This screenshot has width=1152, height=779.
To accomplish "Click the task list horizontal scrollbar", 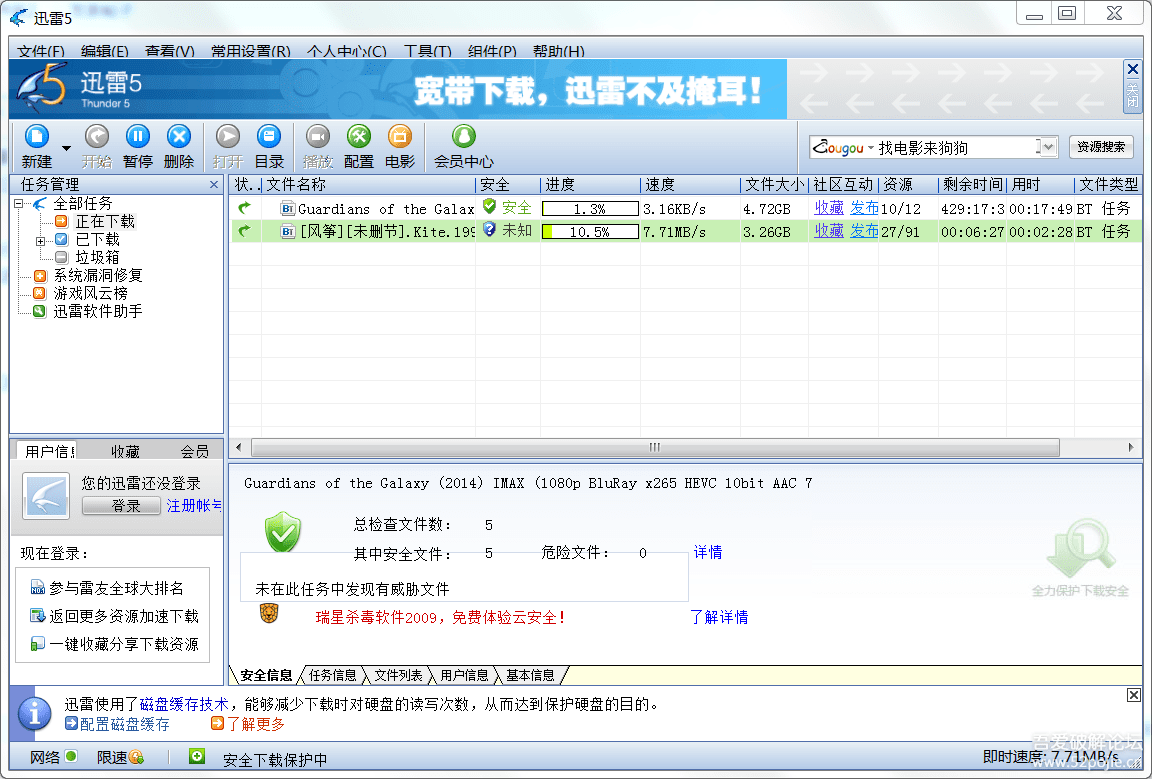I will (655, 447).
